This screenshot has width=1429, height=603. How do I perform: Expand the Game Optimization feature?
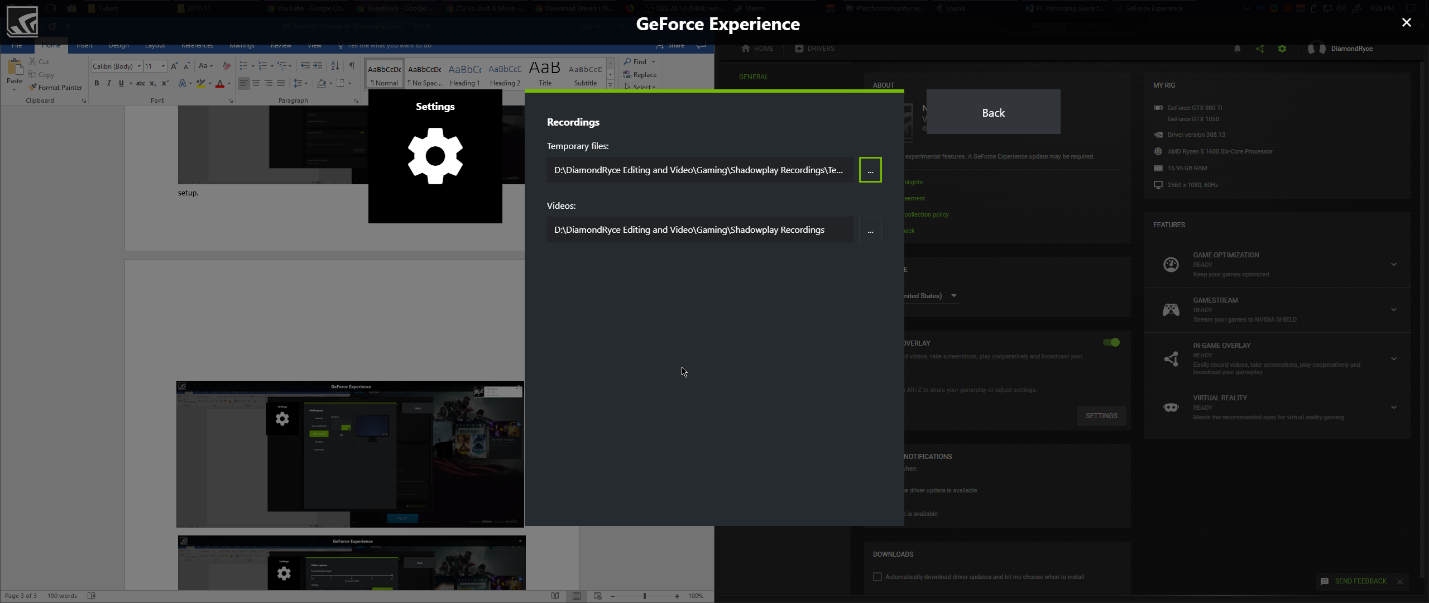click(x=1393, y=264)
